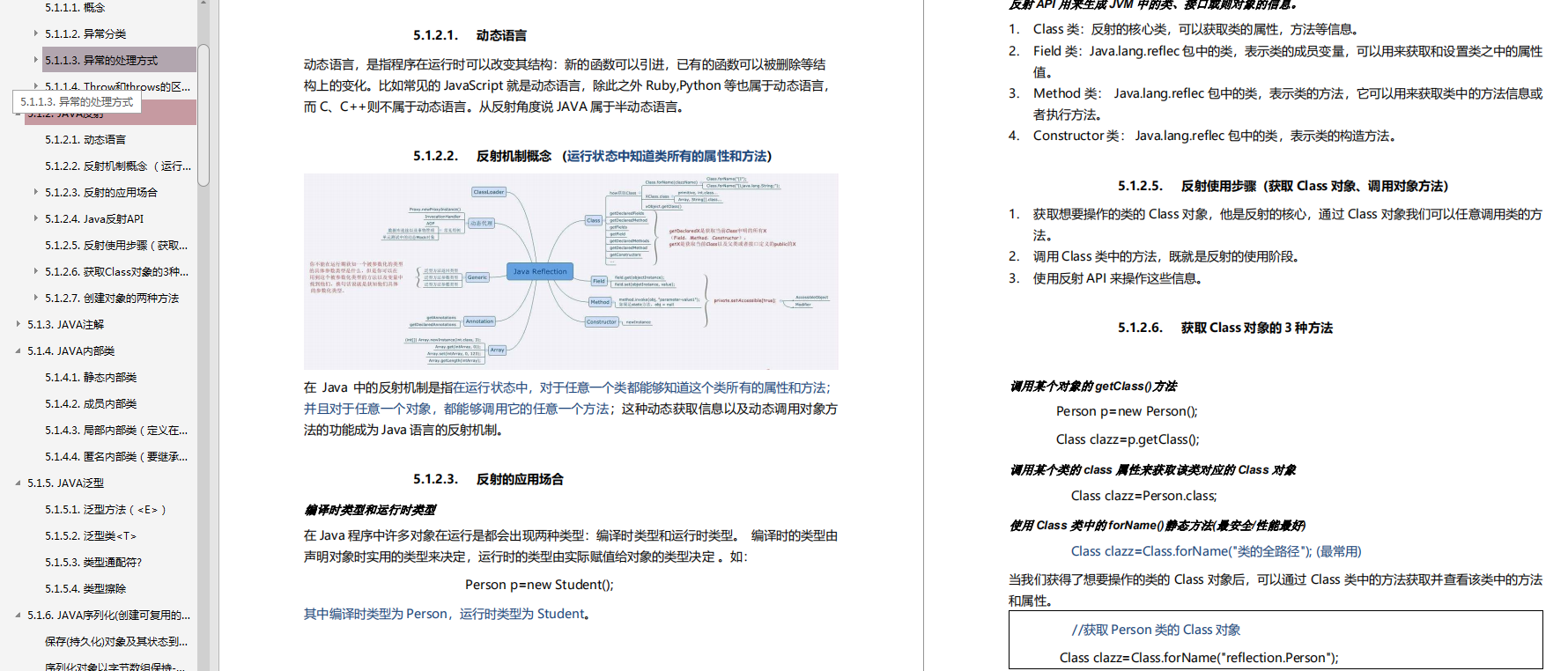This screenshot has height=671, width=1568.
Task: Open bookmark 5.1.2.4. Java反射API
Action: coord(94,218)
